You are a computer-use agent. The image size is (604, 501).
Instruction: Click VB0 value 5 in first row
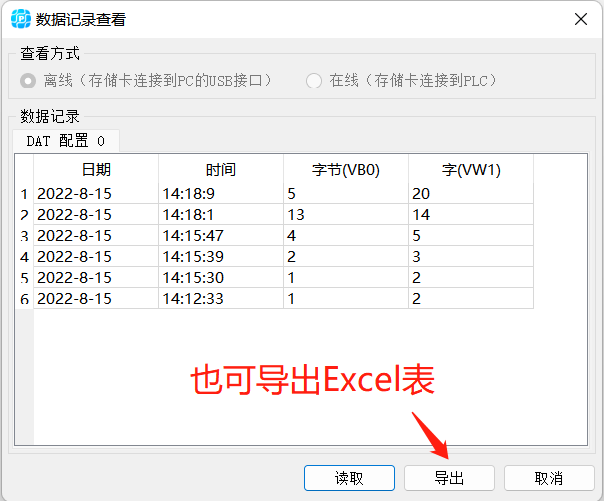tap(346, 194)
